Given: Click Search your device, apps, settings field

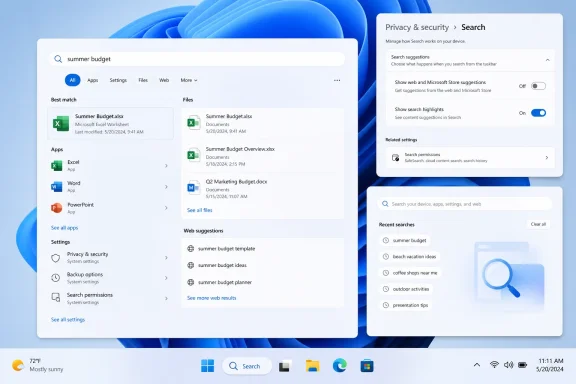Looking at the screenshot, I should (464, 204).
